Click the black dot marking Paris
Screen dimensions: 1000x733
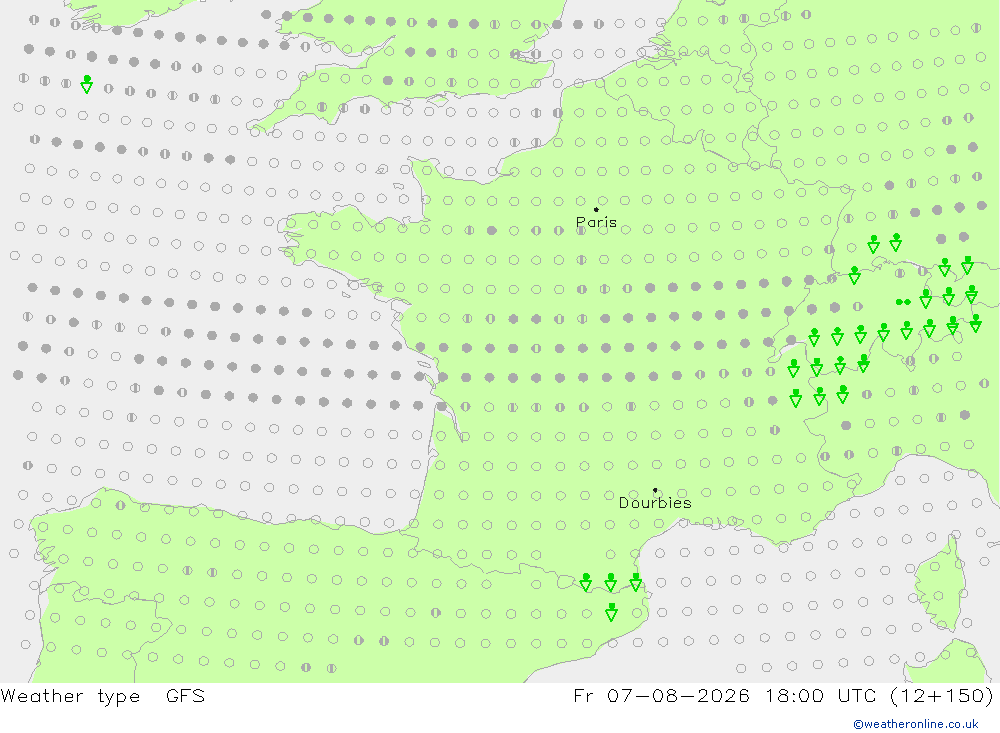click(596, 209)
